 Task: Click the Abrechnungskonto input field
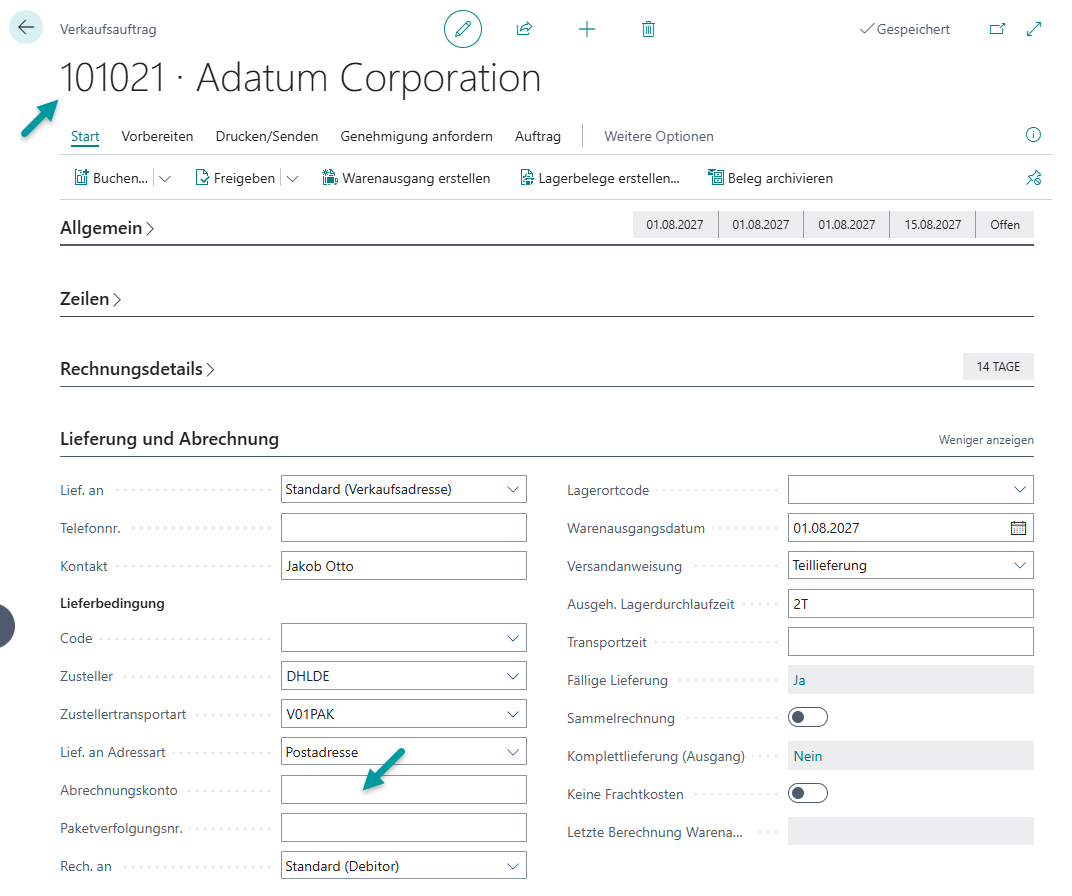tap(403, 789)
